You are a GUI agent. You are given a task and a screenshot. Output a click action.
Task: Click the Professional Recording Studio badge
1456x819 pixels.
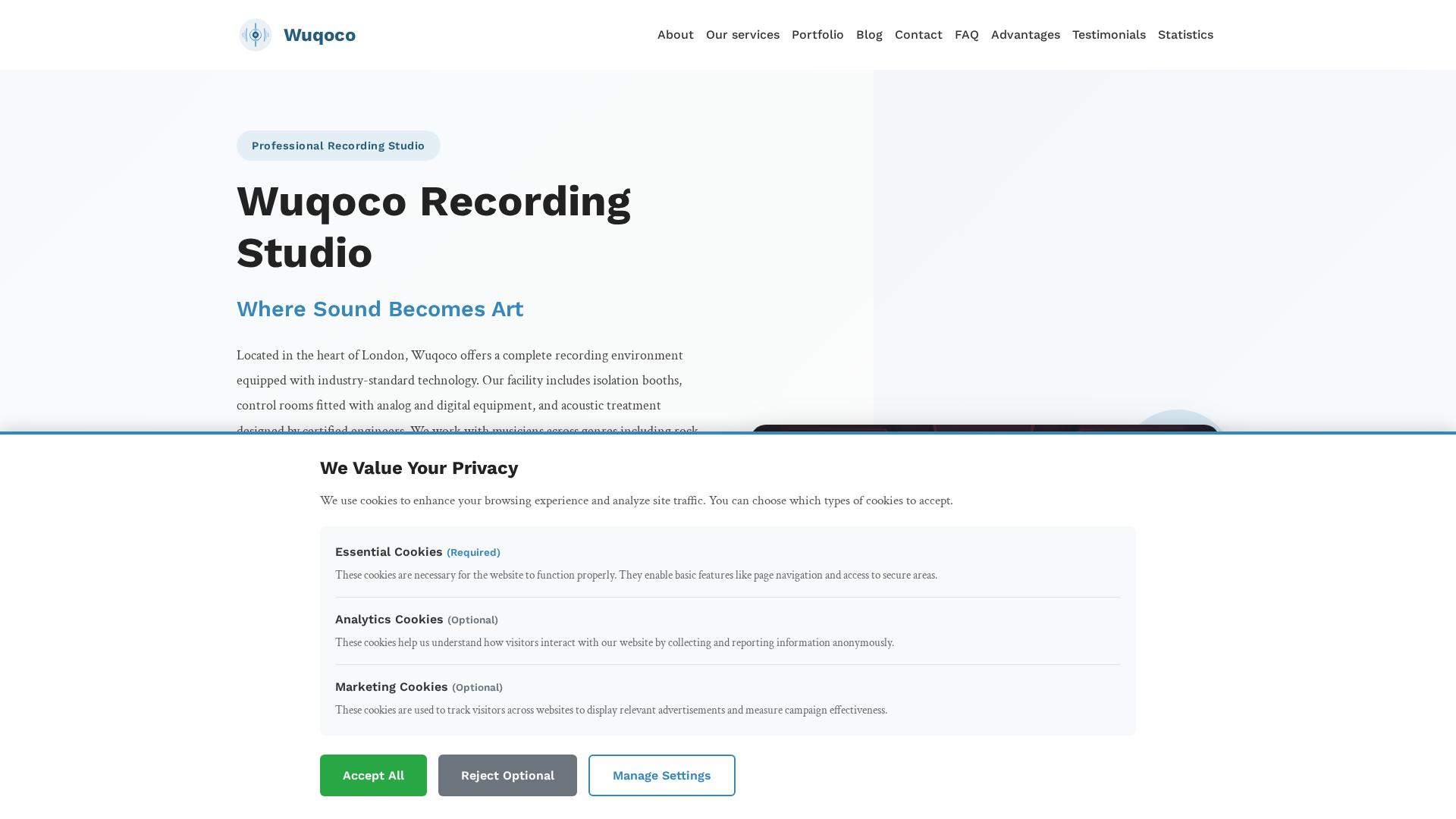coord(338,146)
